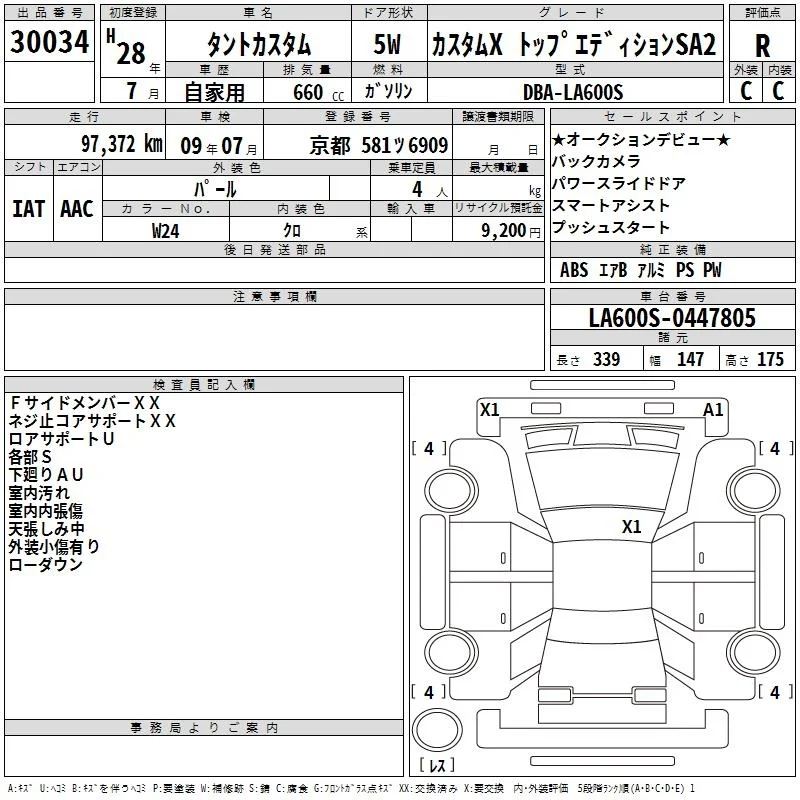Click the X1 mark on roof panel
800x800 pixels.
pos(631,526)
